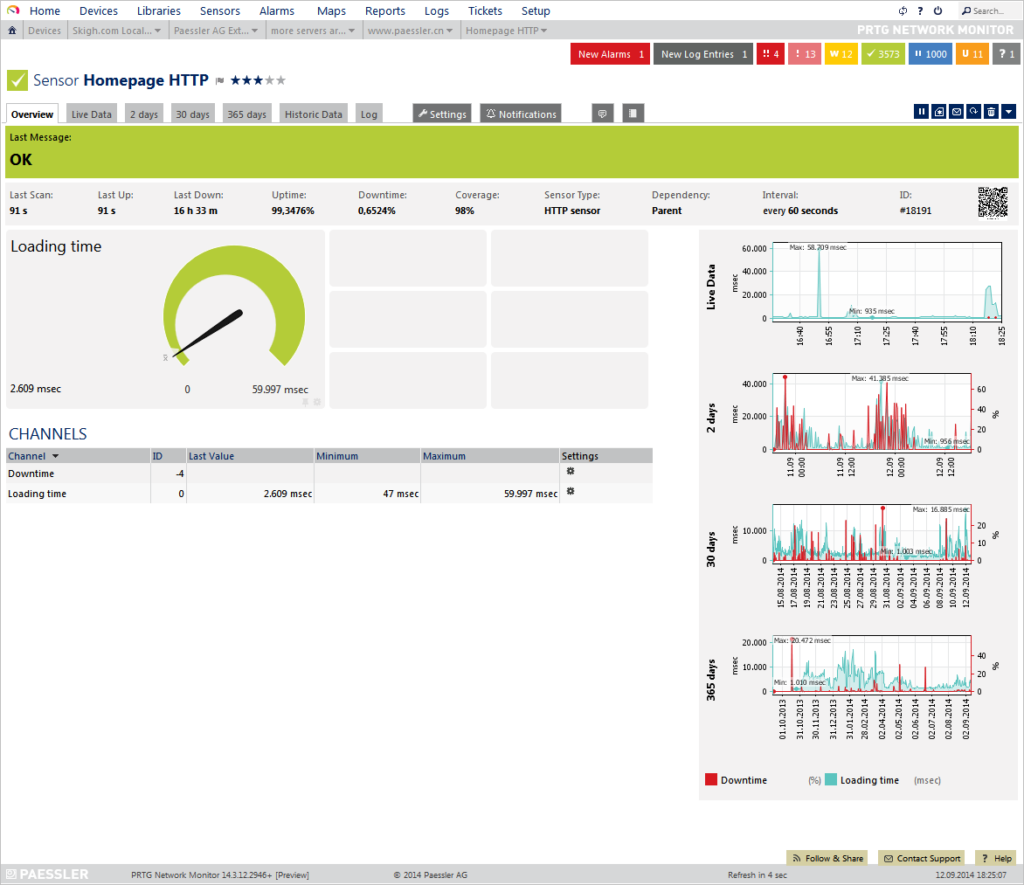Open the sensor comments icon
Image resolution: width=1024 pixels, height=885 pixels.
coord(602,113)
